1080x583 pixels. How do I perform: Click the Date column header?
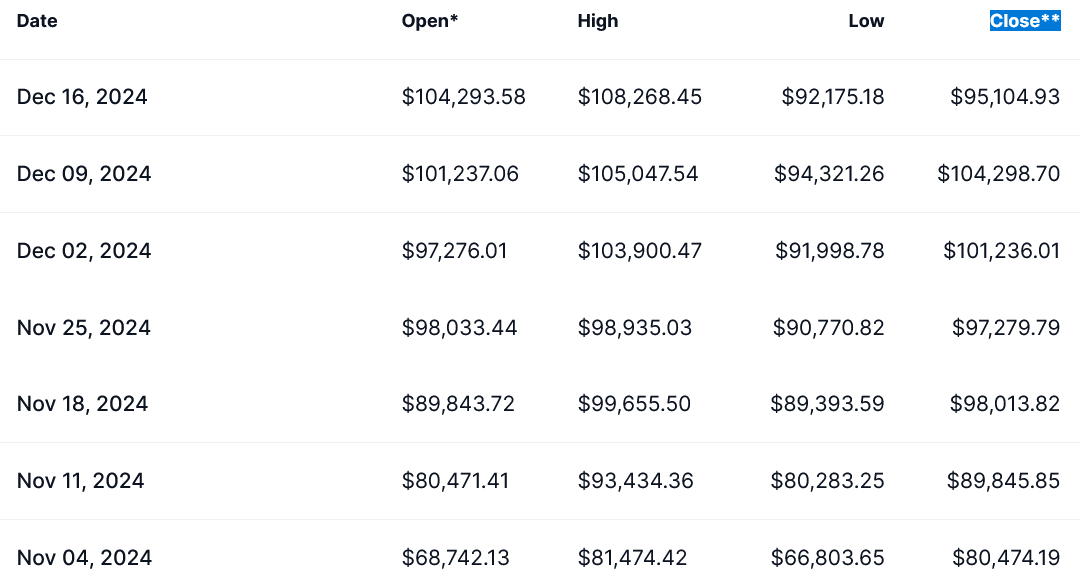click(x=37, y=21)
